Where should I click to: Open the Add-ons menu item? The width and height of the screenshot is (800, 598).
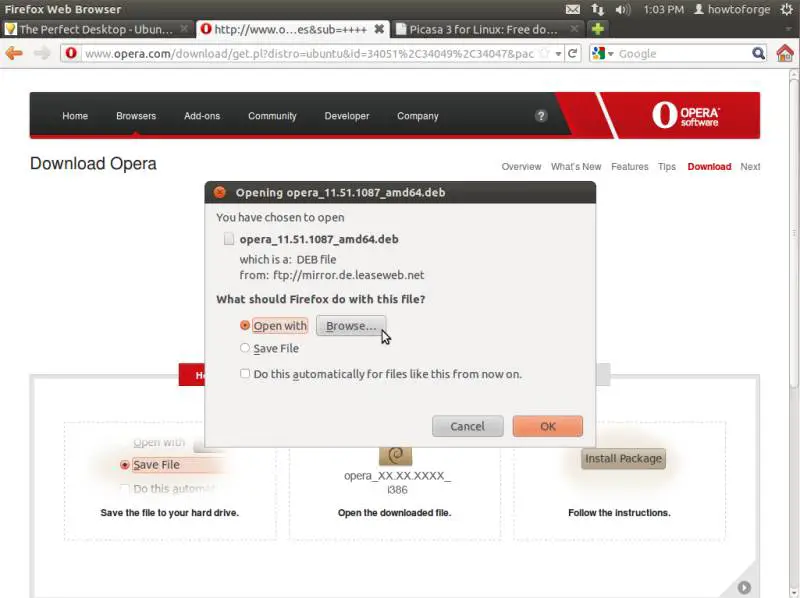202,116
